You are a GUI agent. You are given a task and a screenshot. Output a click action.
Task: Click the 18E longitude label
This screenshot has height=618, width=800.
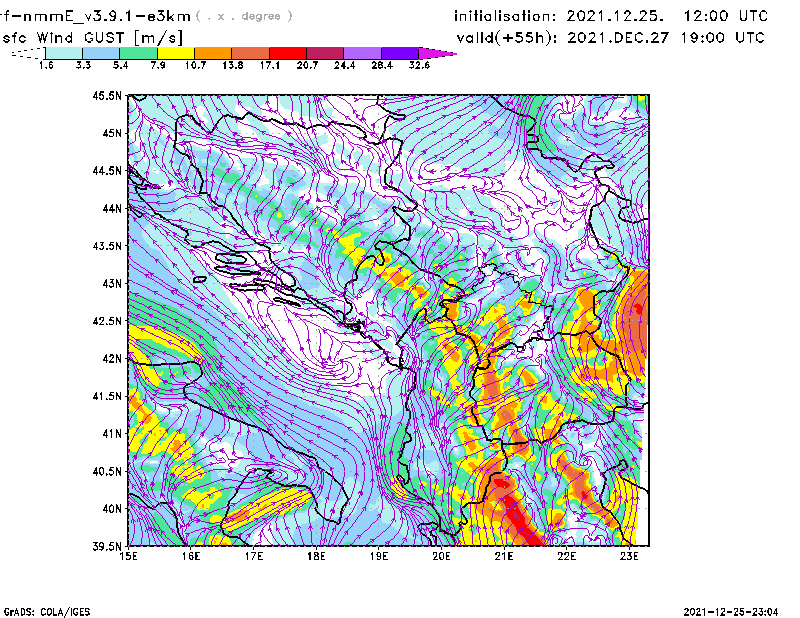316,556
